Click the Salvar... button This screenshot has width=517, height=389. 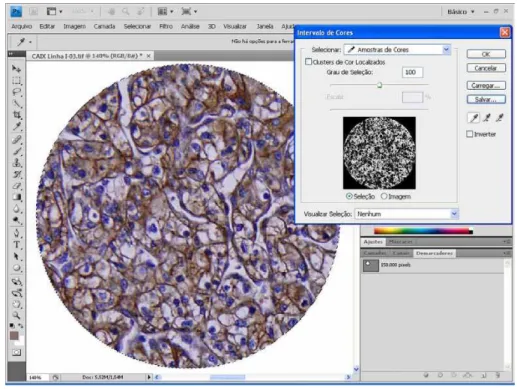(x=486, y=100)
